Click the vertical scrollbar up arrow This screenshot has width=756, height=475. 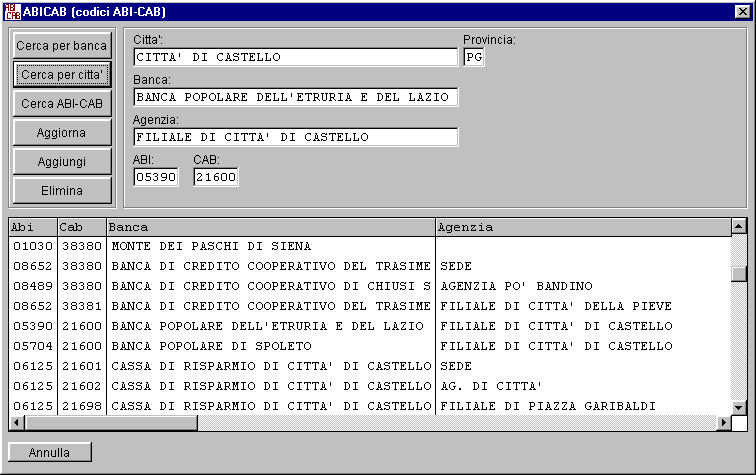[x=739, y=227]
